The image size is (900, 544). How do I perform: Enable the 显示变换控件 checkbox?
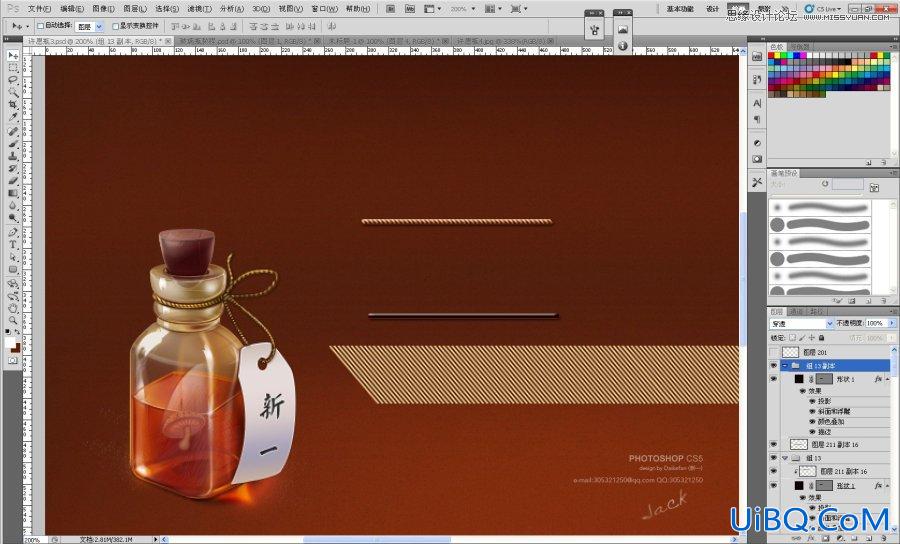pyautogui.click(x=115, y=26)
